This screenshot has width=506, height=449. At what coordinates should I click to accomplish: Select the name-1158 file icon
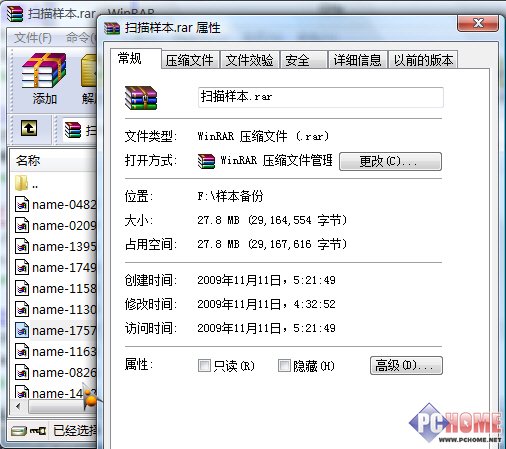(x=22, y=289)
